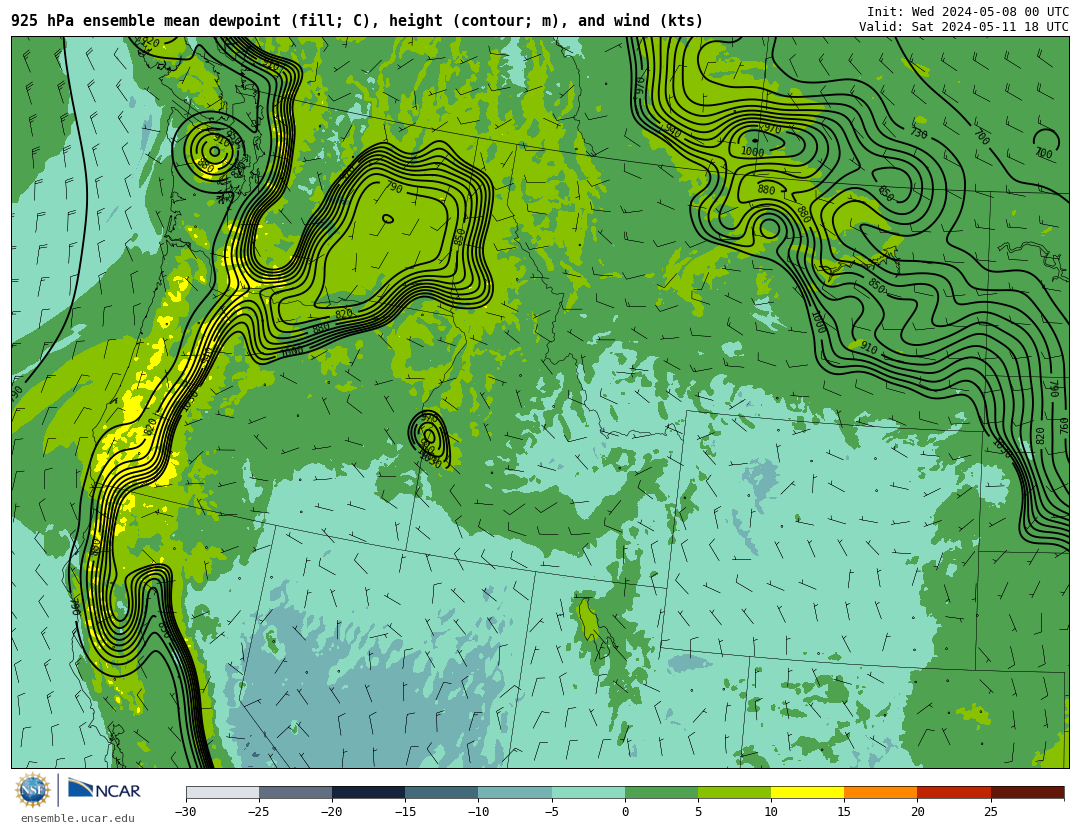Click the 25 colorbar tick label

990,812
